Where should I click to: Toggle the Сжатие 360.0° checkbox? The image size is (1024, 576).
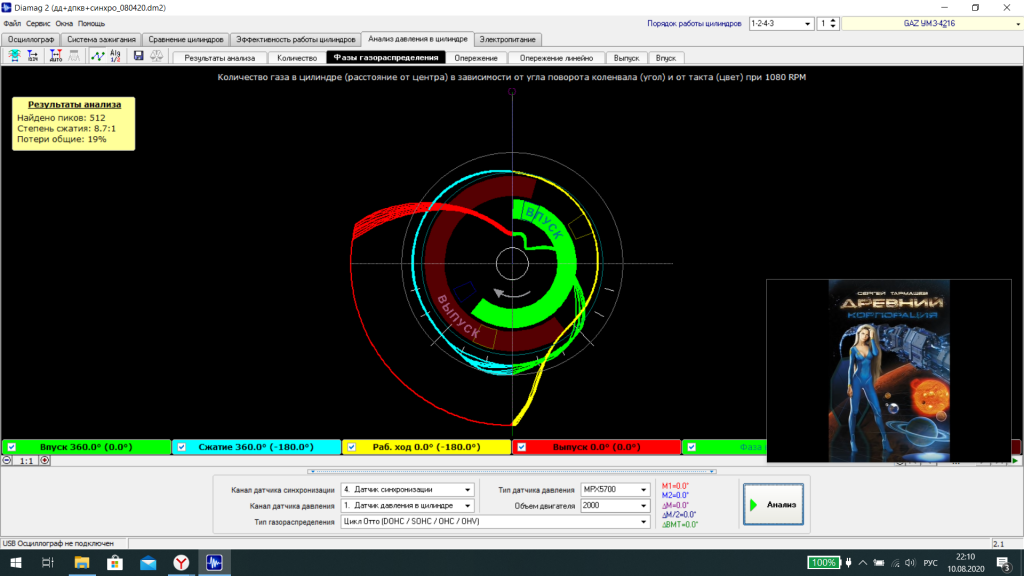pos(182,447)
